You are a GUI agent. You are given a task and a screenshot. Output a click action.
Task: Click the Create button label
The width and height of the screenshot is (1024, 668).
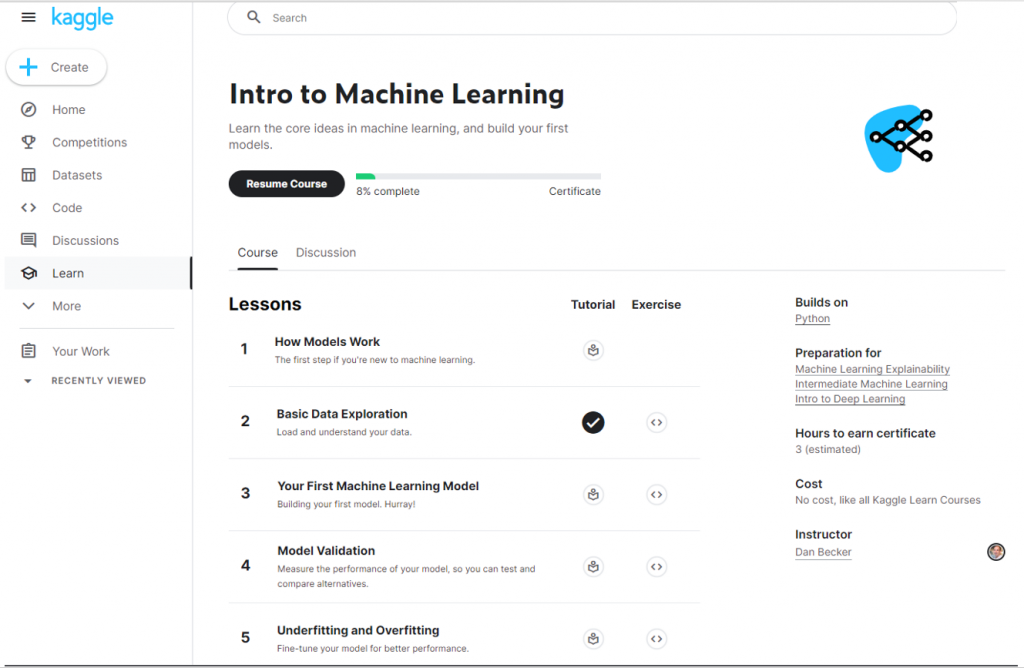(69, 67)
